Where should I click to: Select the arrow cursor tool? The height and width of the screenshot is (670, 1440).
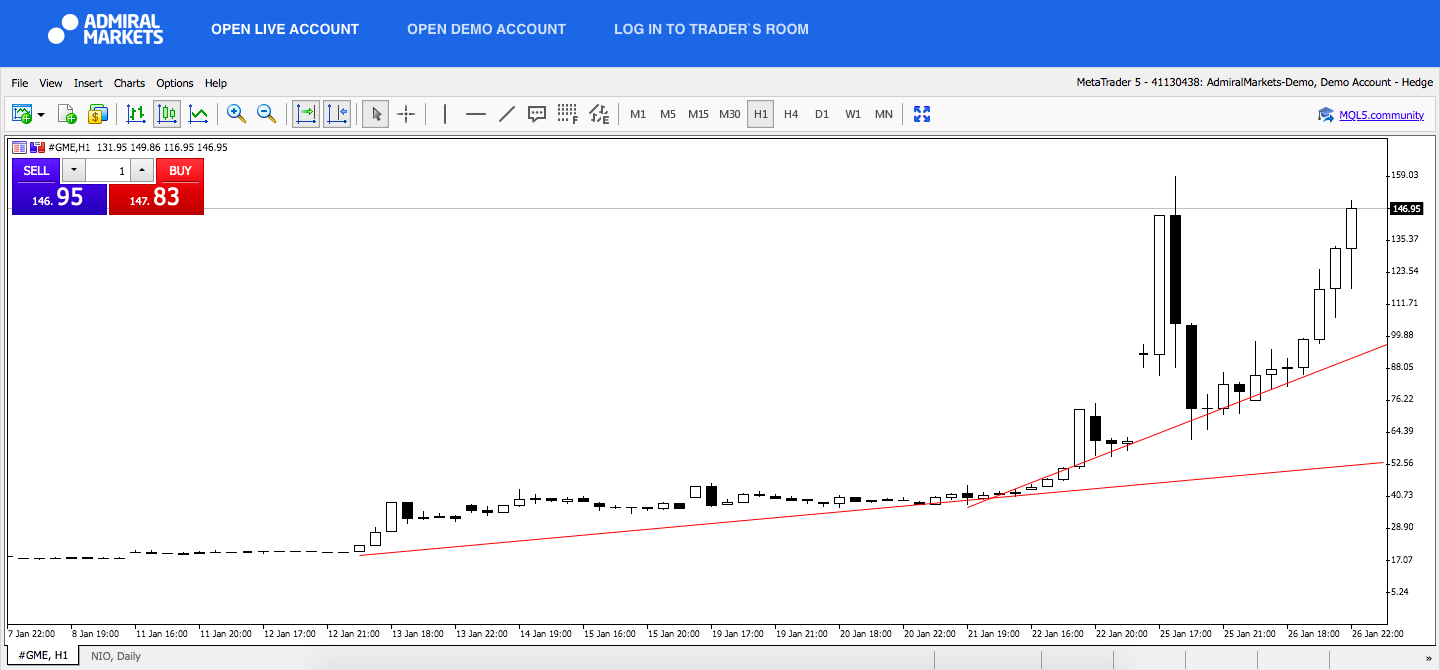pos(376,114)
